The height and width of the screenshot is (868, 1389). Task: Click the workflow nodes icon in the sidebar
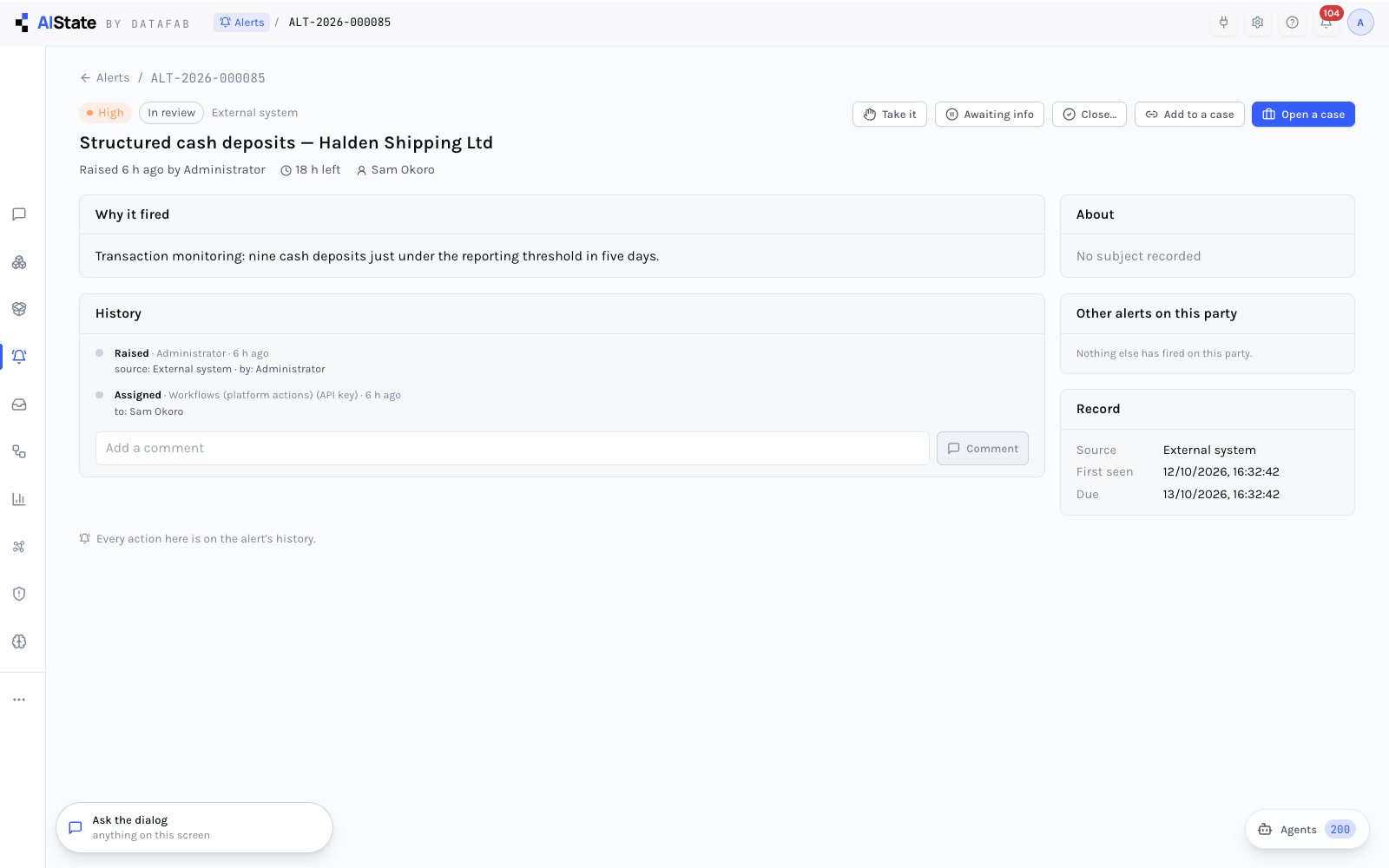pyautogui.click(x=19, y=451)
